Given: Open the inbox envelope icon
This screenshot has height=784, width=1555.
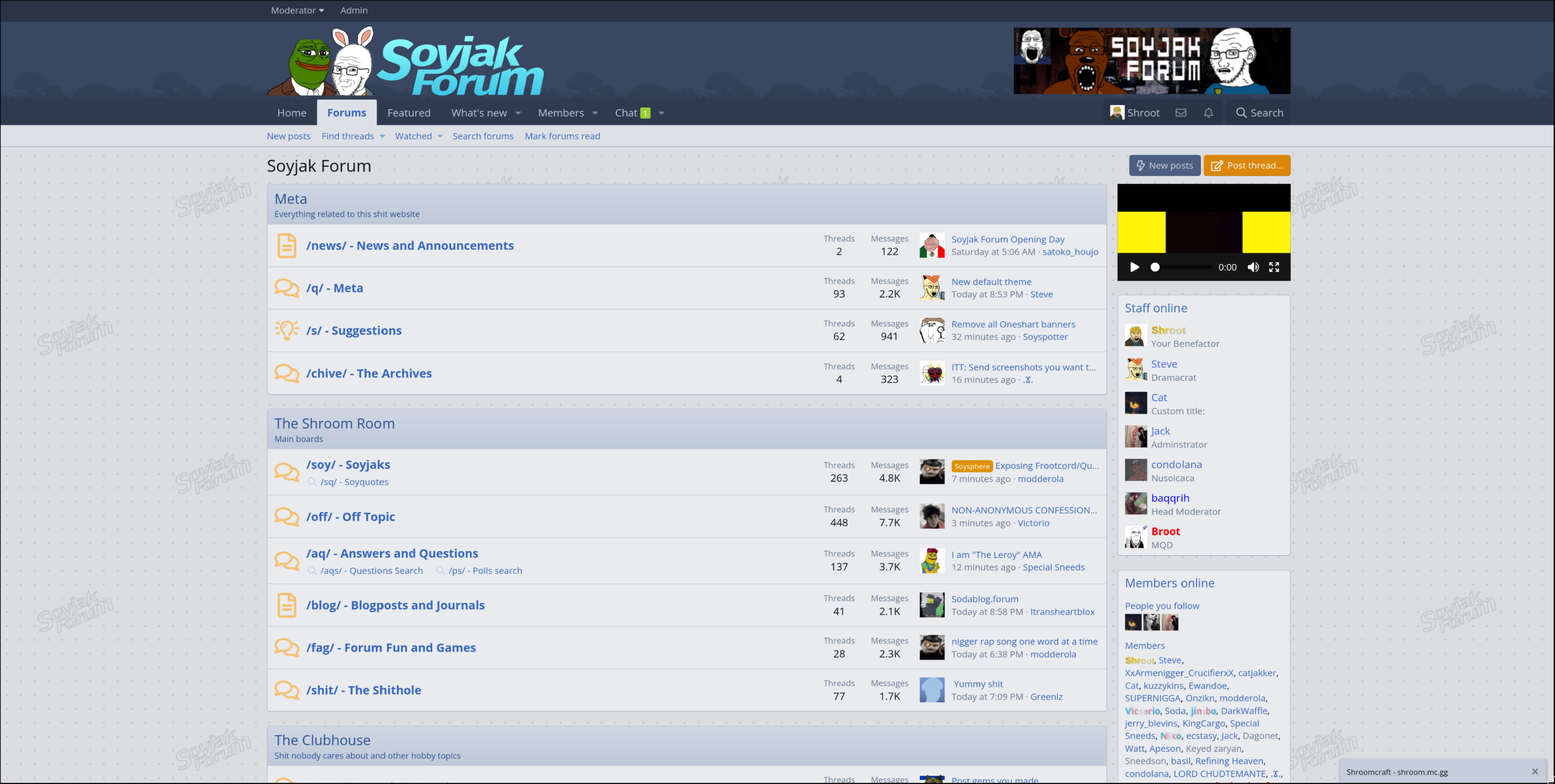Looking at the screenshot, I should tap(1181, 113).
